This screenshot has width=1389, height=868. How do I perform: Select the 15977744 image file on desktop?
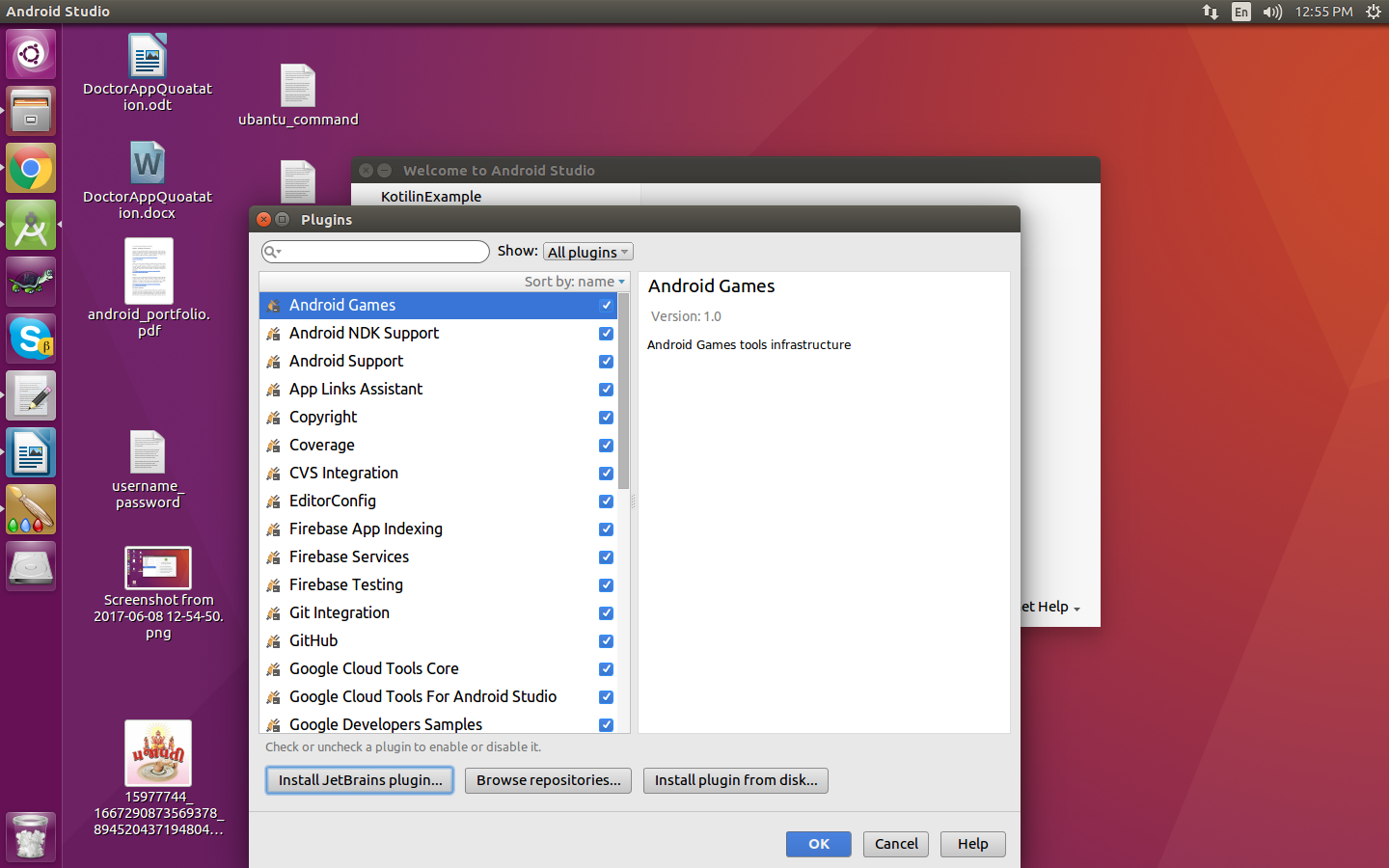pos(158,778)
